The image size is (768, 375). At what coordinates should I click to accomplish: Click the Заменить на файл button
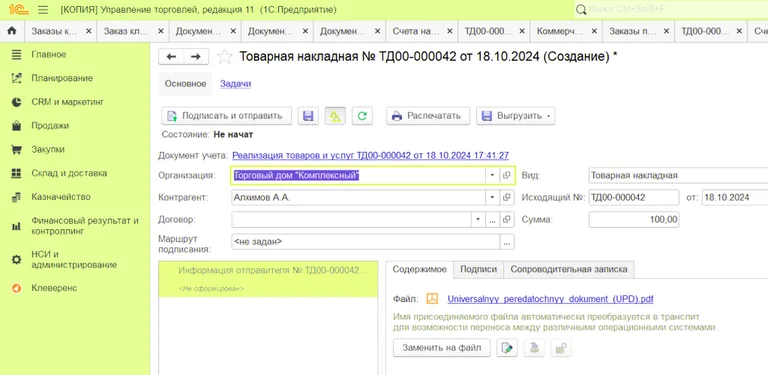coord(441,348)
